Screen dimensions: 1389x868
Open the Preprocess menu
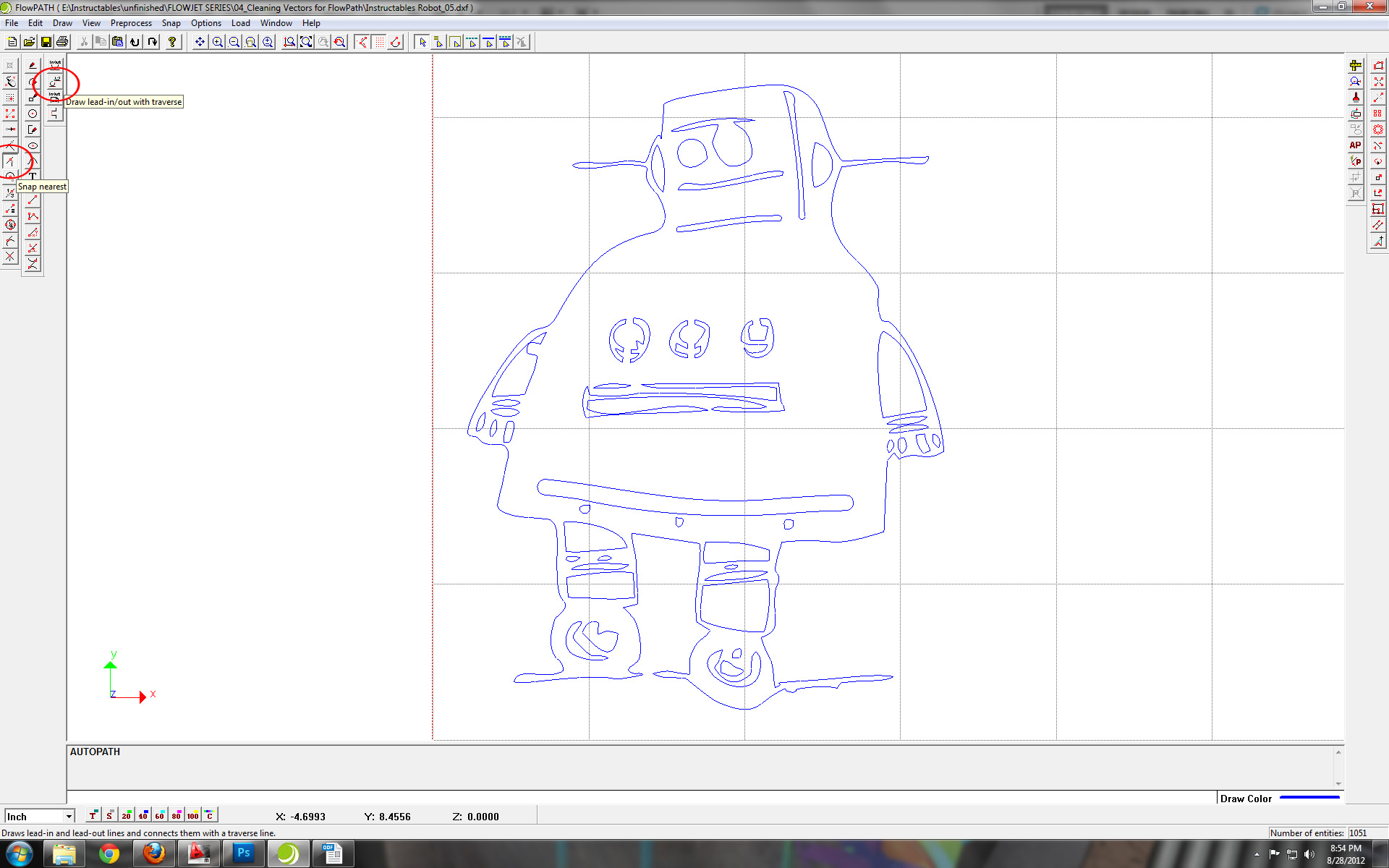tap(131, 23)
